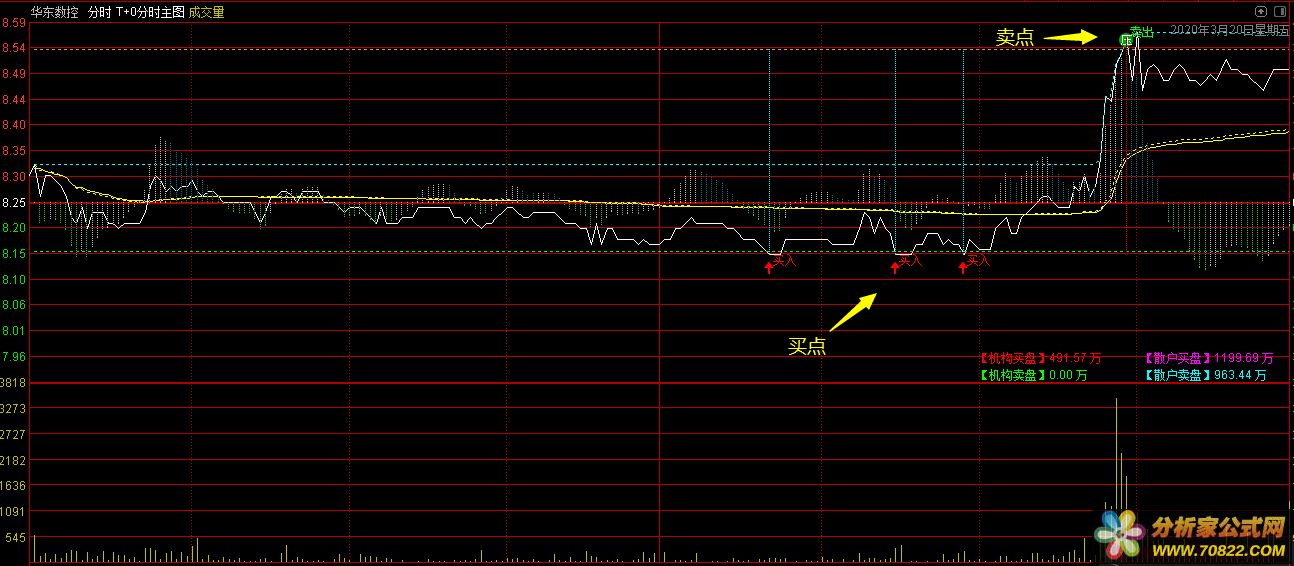
Task: Click the 545 volume axis label
Action: (15, 538)
